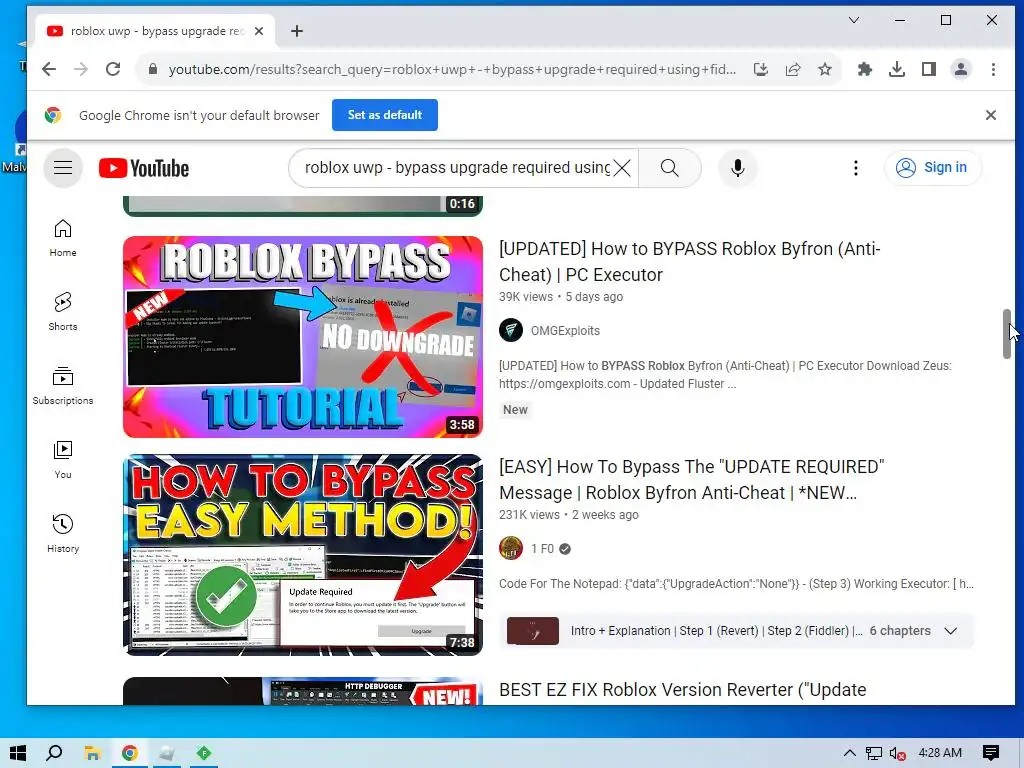Open Byfron Anti-Cheat PC Executor video title

click(x=690, y=262)
